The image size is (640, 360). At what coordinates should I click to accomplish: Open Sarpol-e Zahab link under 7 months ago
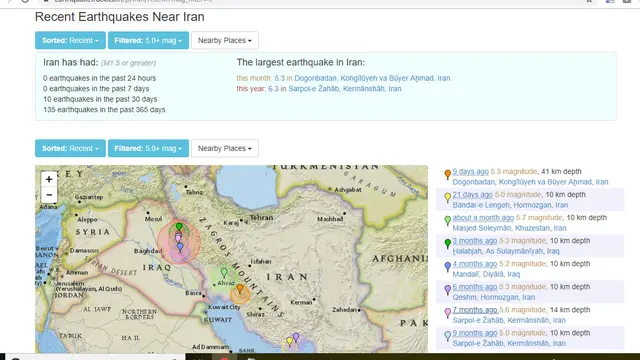[x=509, y=320]
